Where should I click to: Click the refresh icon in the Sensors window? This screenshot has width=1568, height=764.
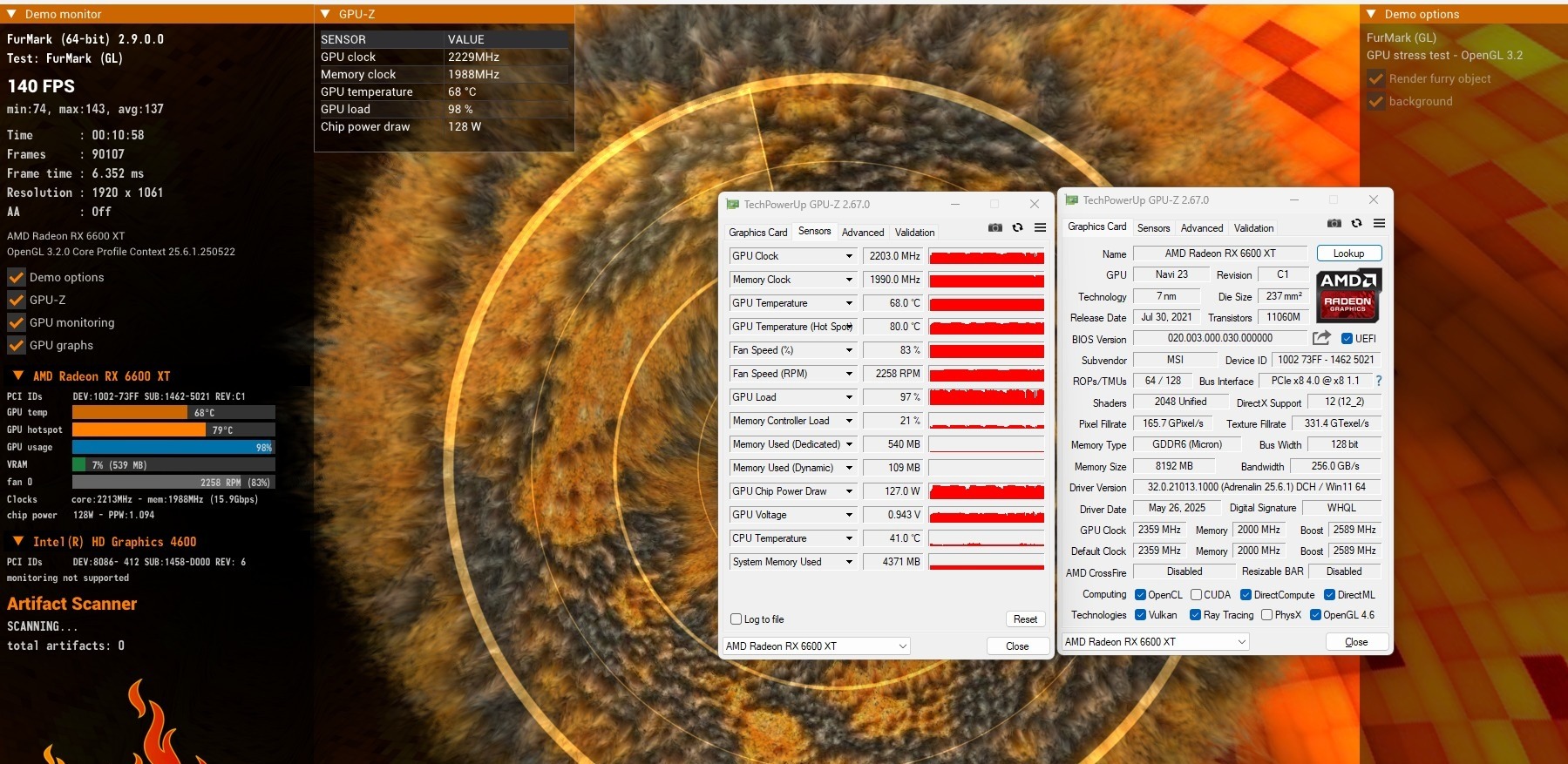pyautogui.click(x=1017, y=227)
